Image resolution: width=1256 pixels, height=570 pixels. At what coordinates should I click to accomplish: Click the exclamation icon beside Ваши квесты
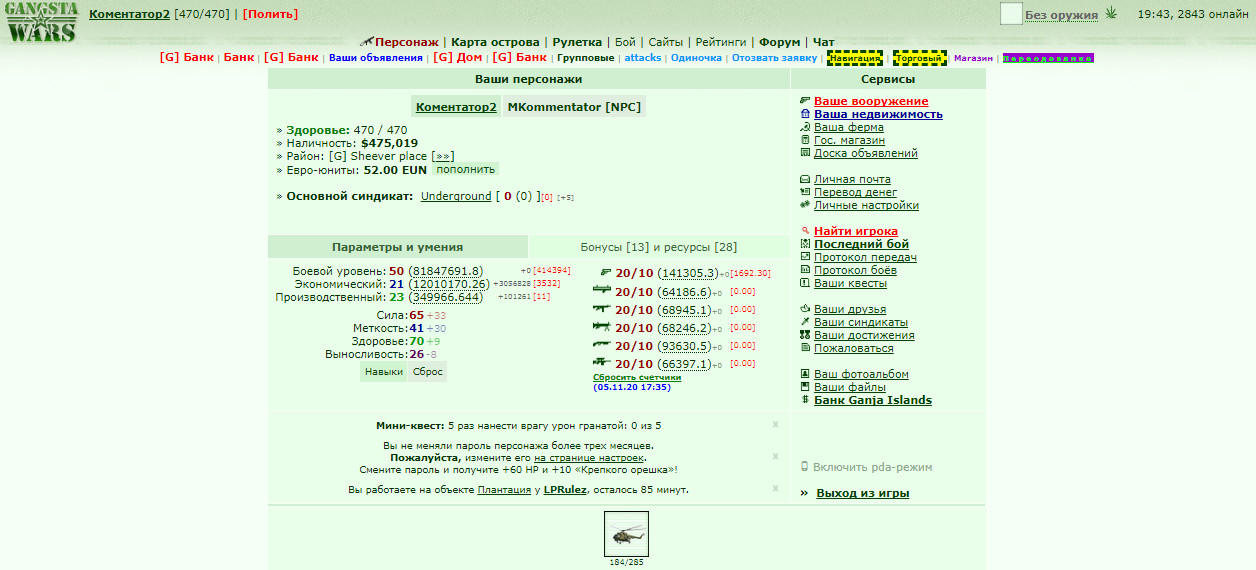pos(805,283)
